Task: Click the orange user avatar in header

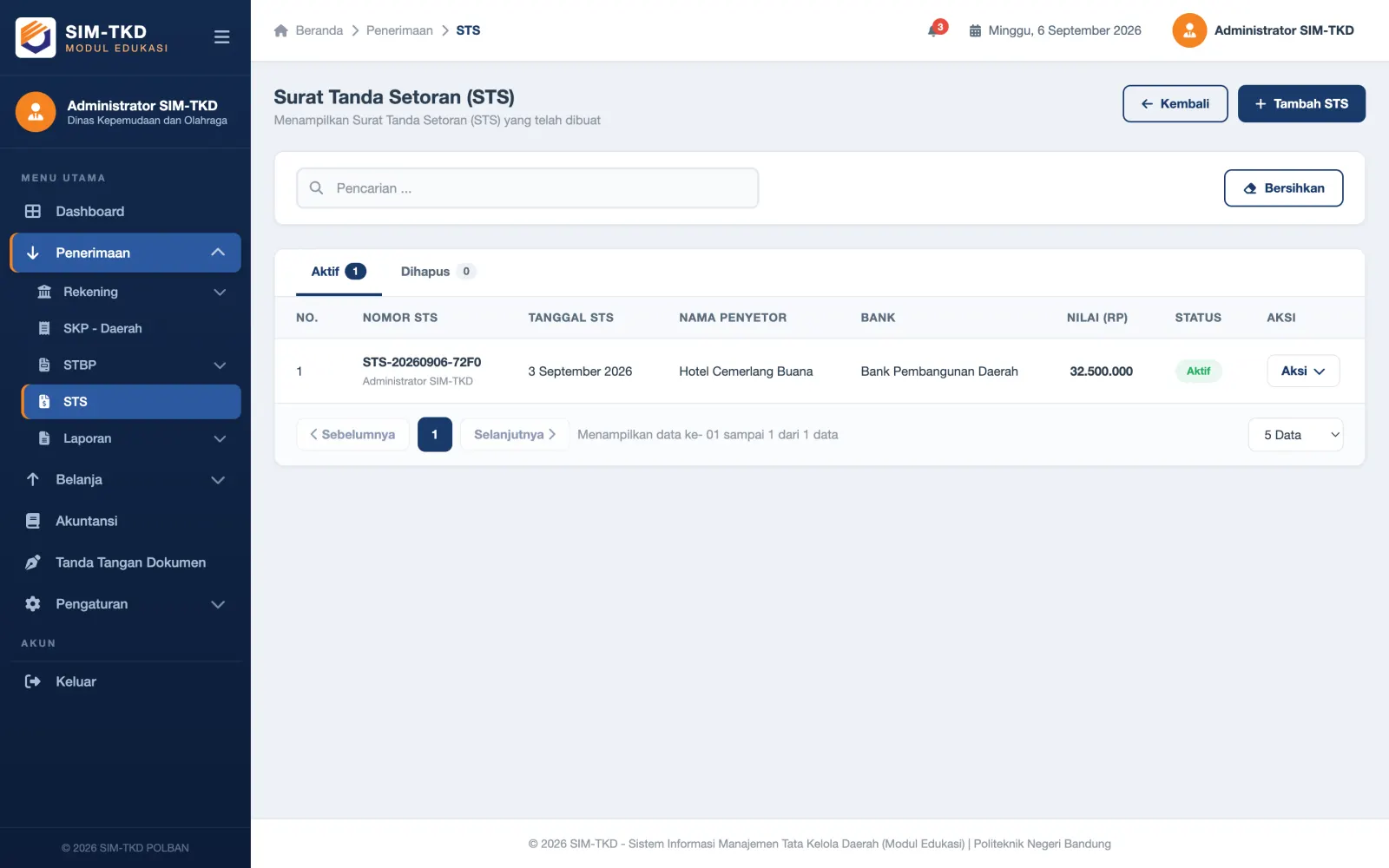Action: tap(1189, 30)
